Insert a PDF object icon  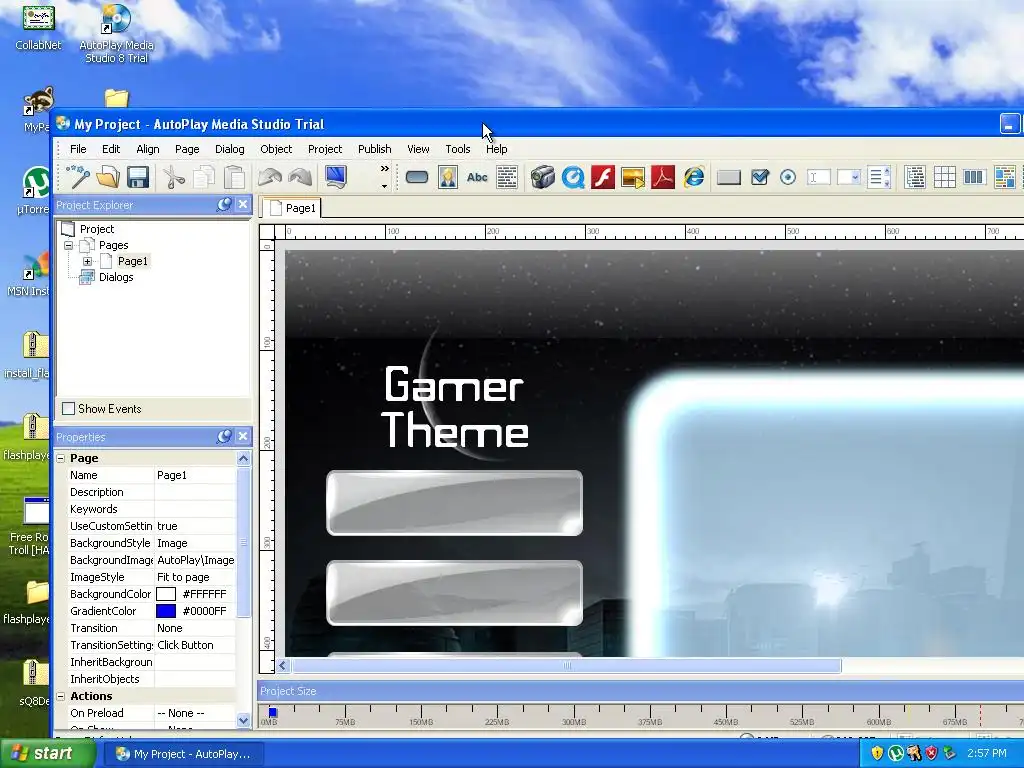[663, 177]
